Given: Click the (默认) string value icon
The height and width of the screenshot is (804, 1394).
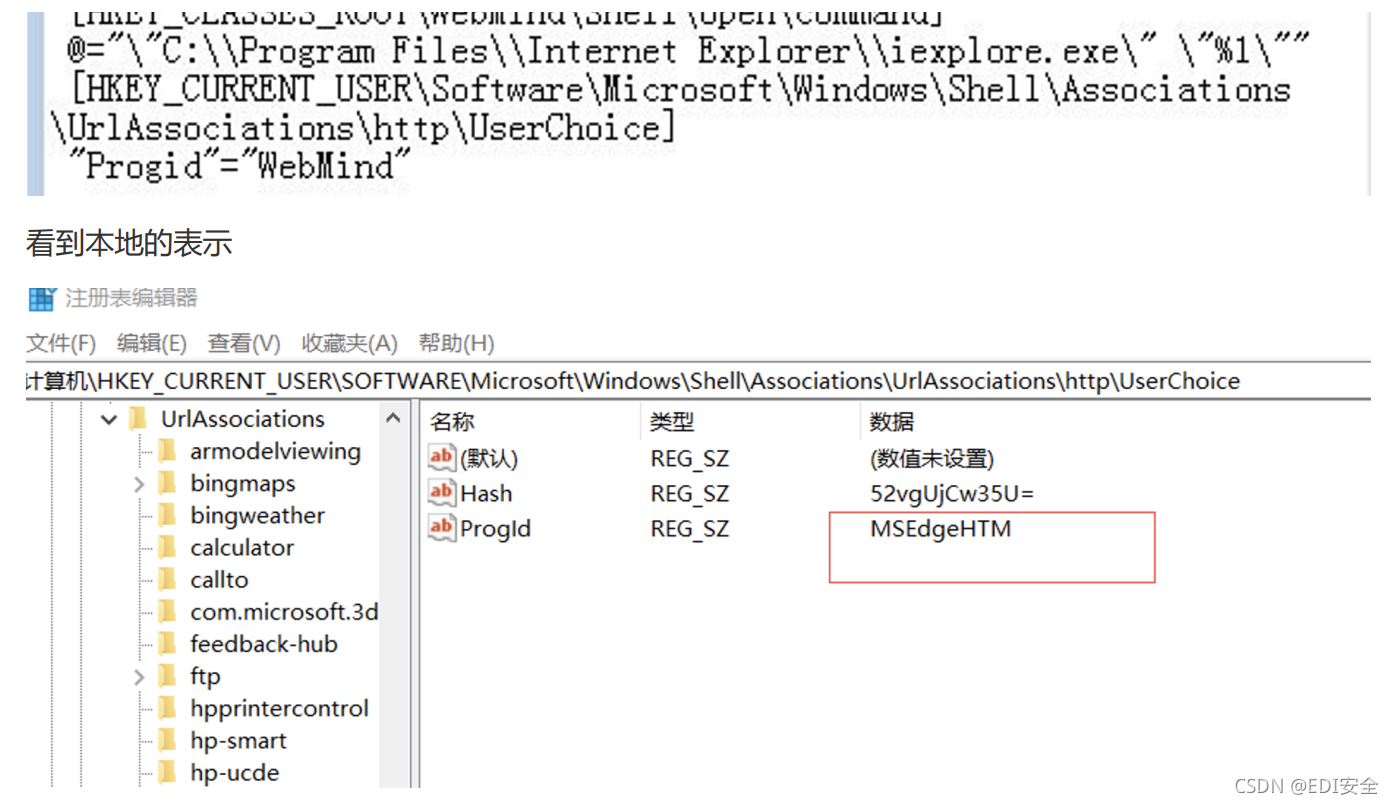Looking at the screenshot, I should pos(441,458).
